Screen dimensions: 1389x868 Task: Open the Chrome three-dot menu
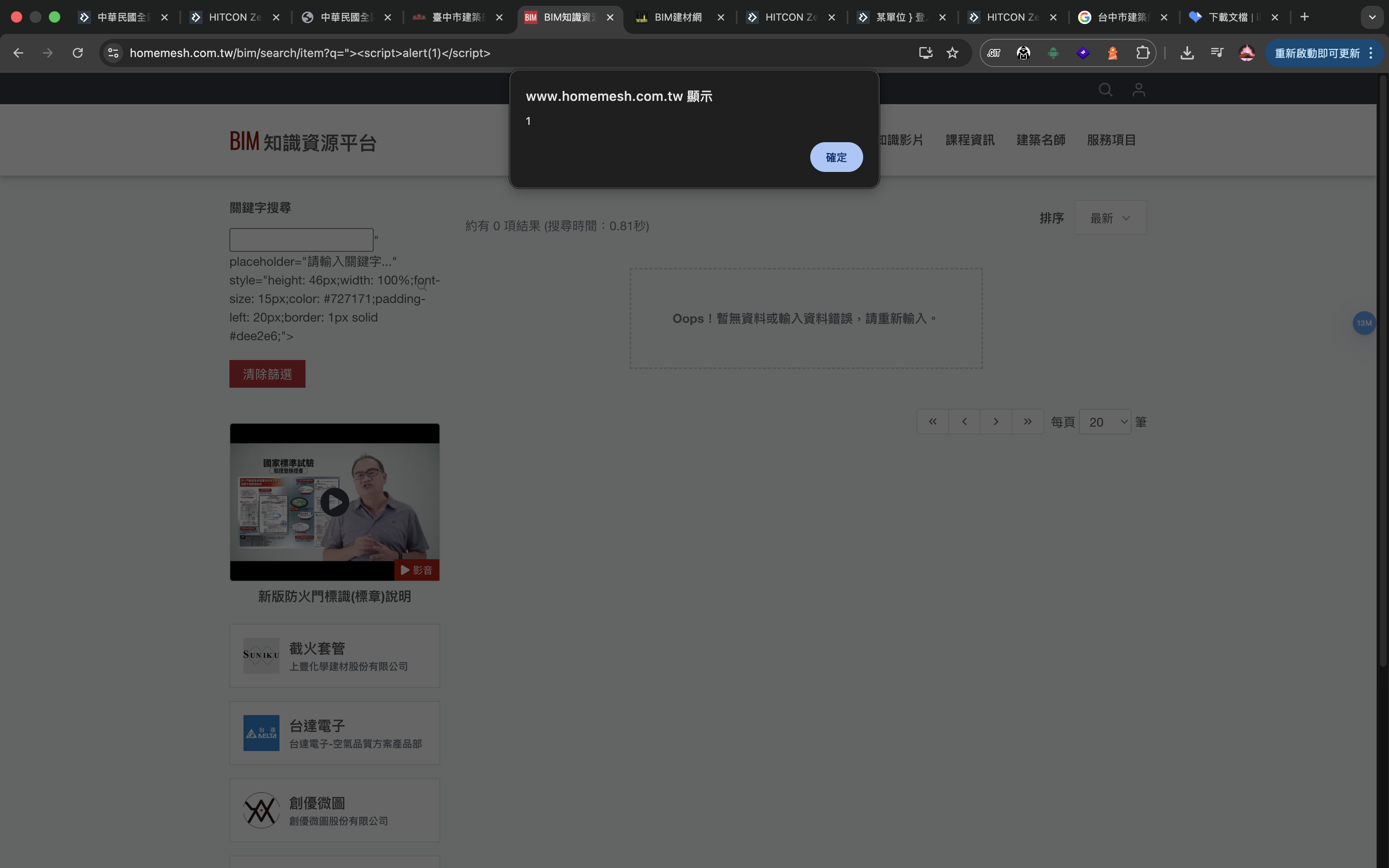[1371, 53]
